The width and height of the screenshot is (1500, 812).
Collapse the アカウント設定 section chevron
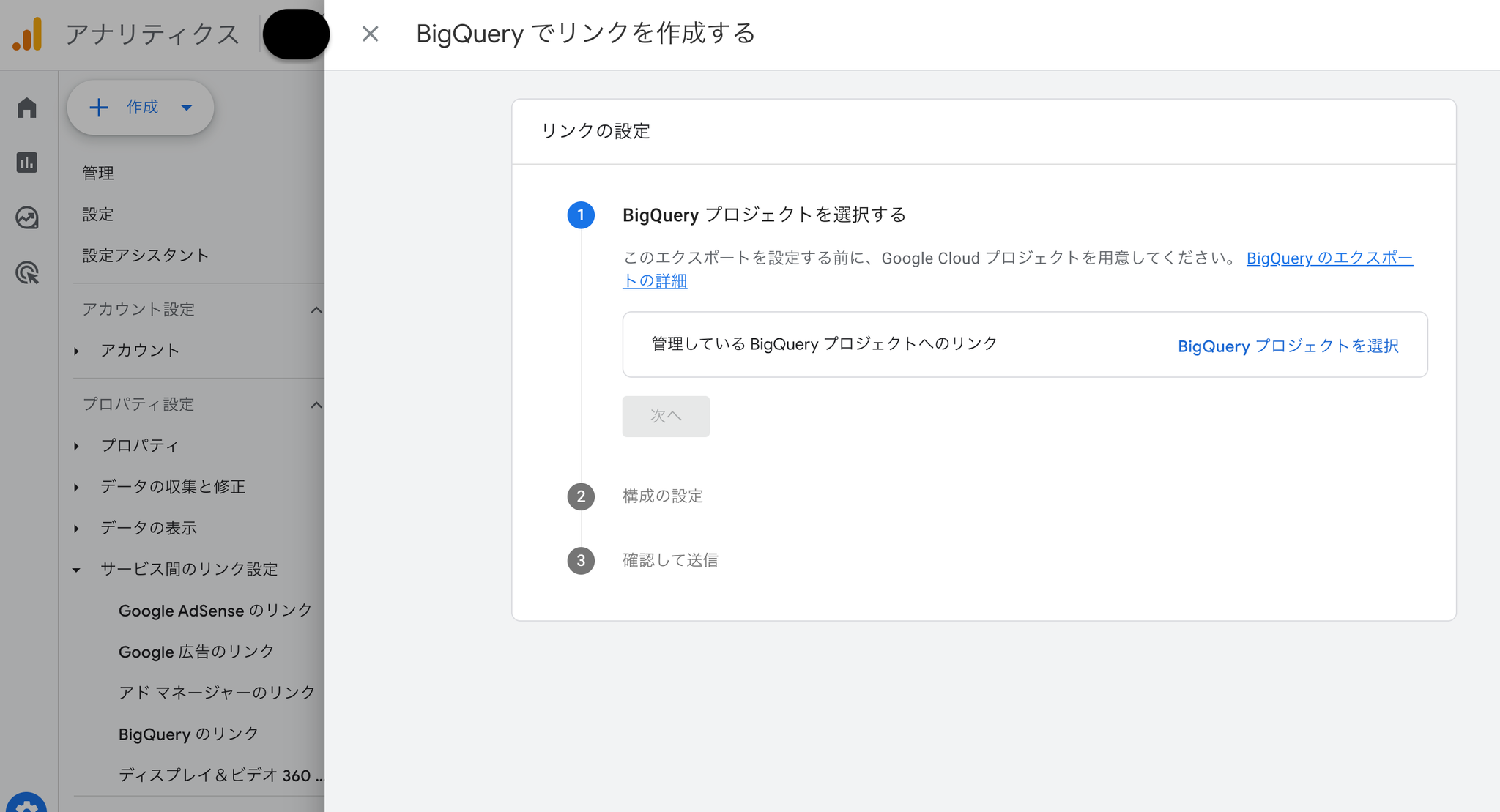(316, 310)
